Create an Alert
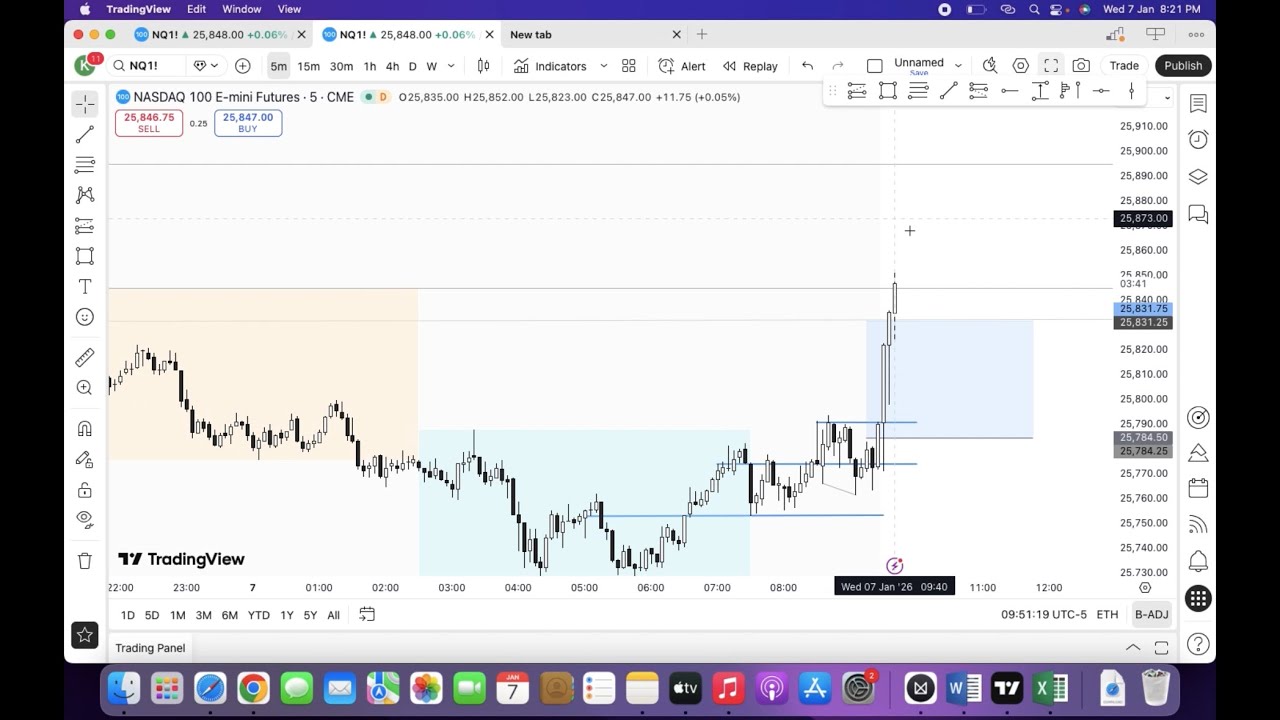The height and width of the screenshot is (720, 1280). [x=682, y=66]
